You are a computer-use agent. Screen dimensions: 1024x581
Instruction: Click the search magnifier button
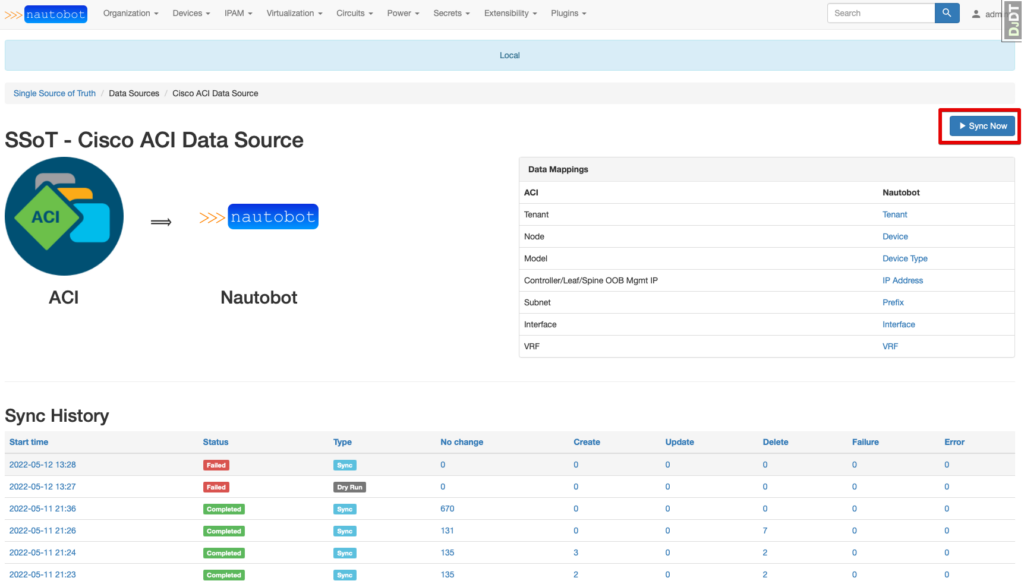click(947, 13)
